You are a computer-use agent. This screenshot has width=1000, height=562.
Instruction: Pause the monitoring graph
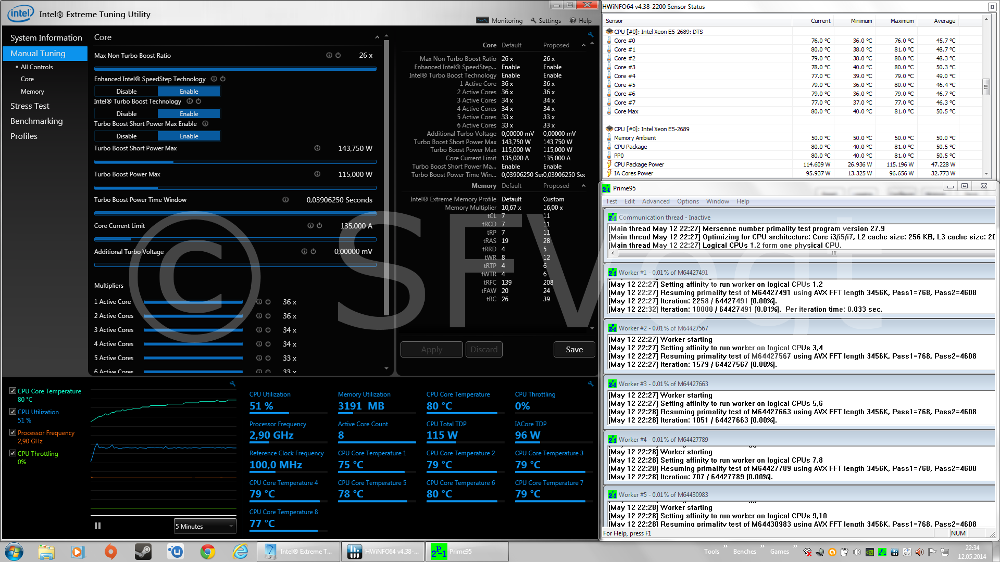98,526
